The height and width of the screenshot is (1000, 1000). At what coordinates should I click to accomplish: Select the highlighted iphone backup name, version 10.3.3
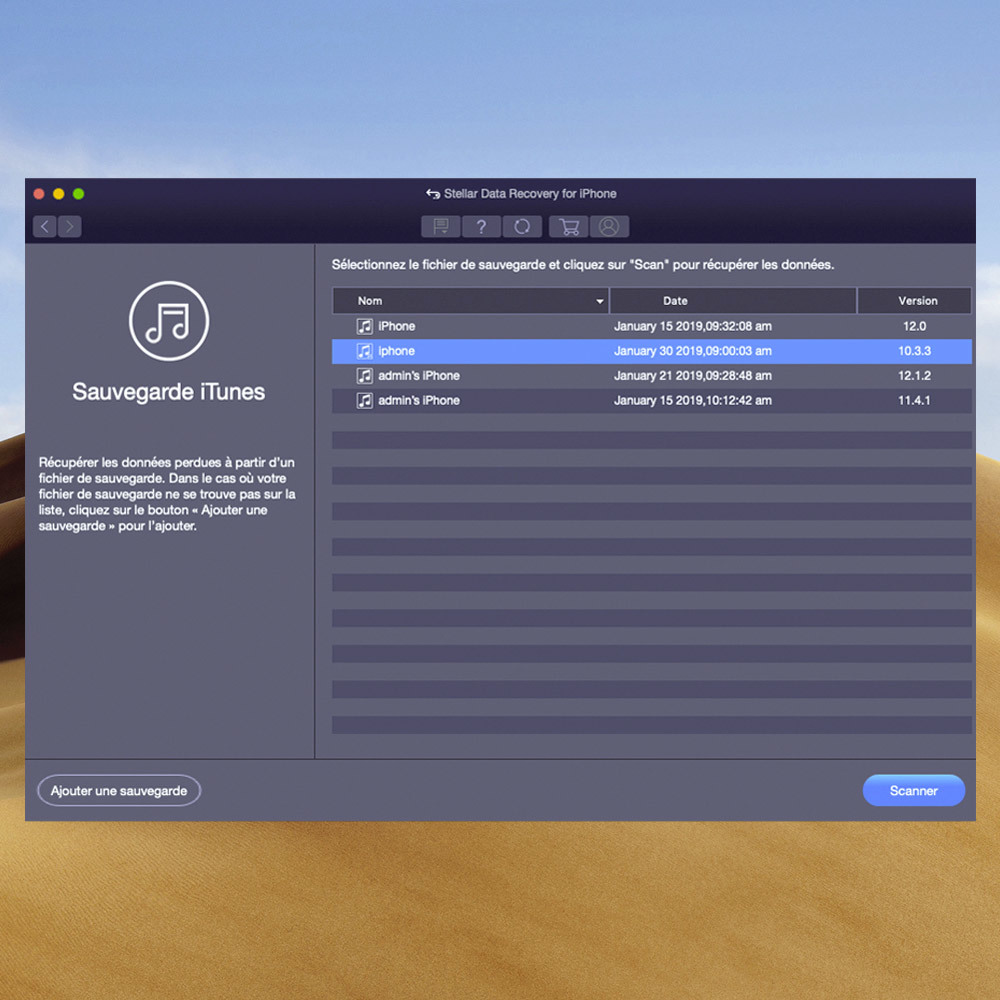(397, 351)
